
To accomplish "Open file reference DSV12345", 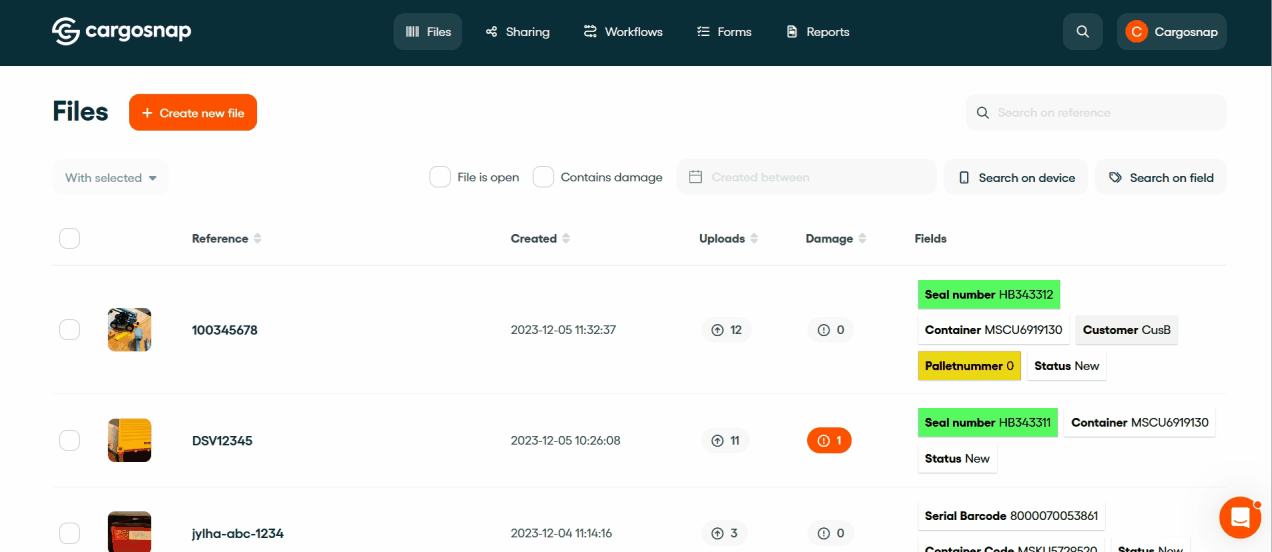I will [x=222, y=440].
